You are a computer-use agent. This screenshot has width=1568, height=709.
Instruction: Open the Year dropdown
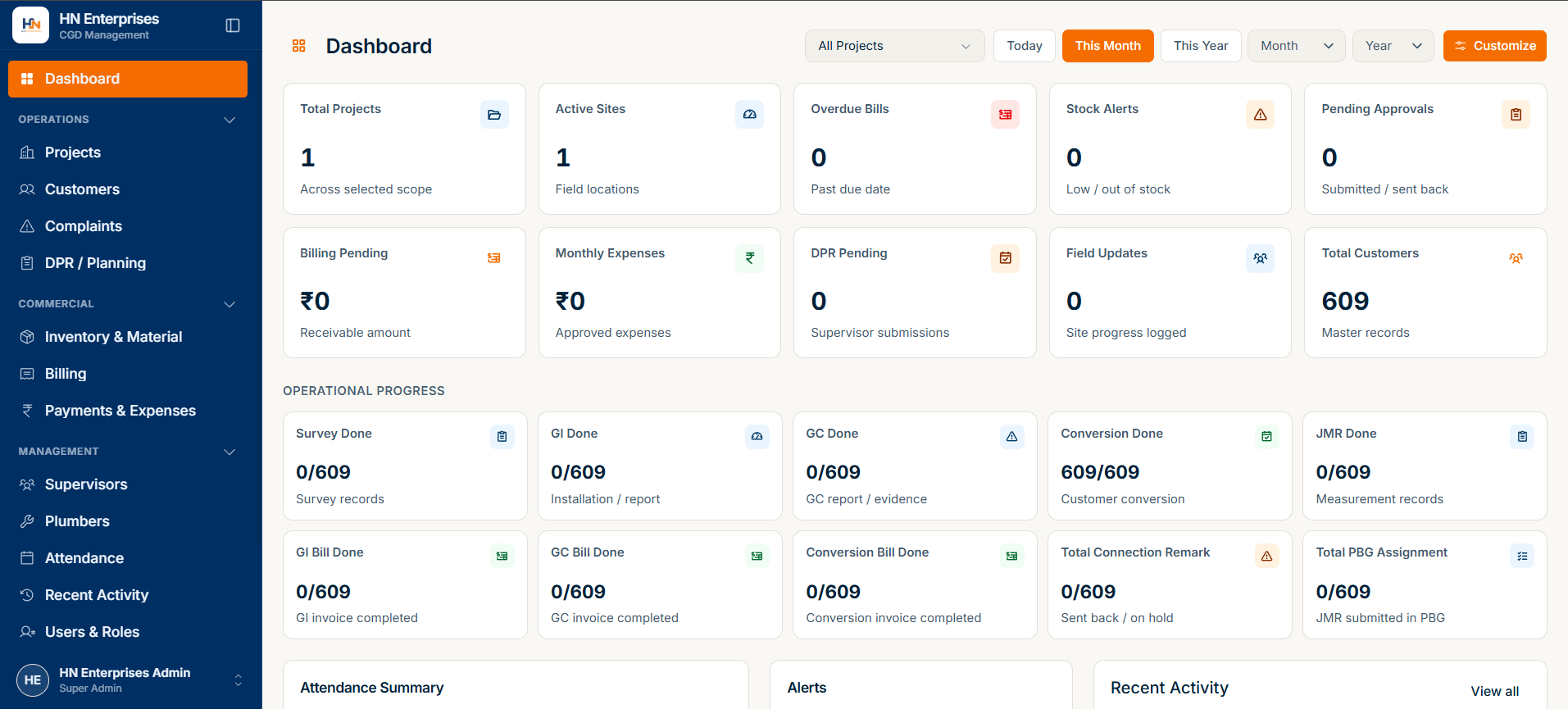coord(1393,46)
